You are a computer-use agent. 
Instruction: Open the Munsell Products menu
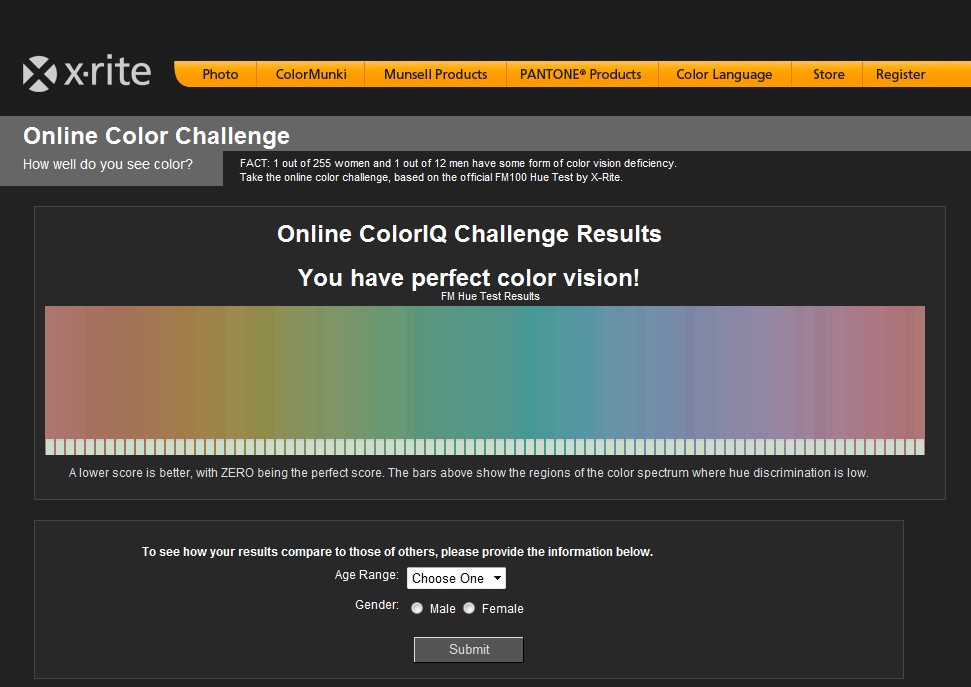435,74
